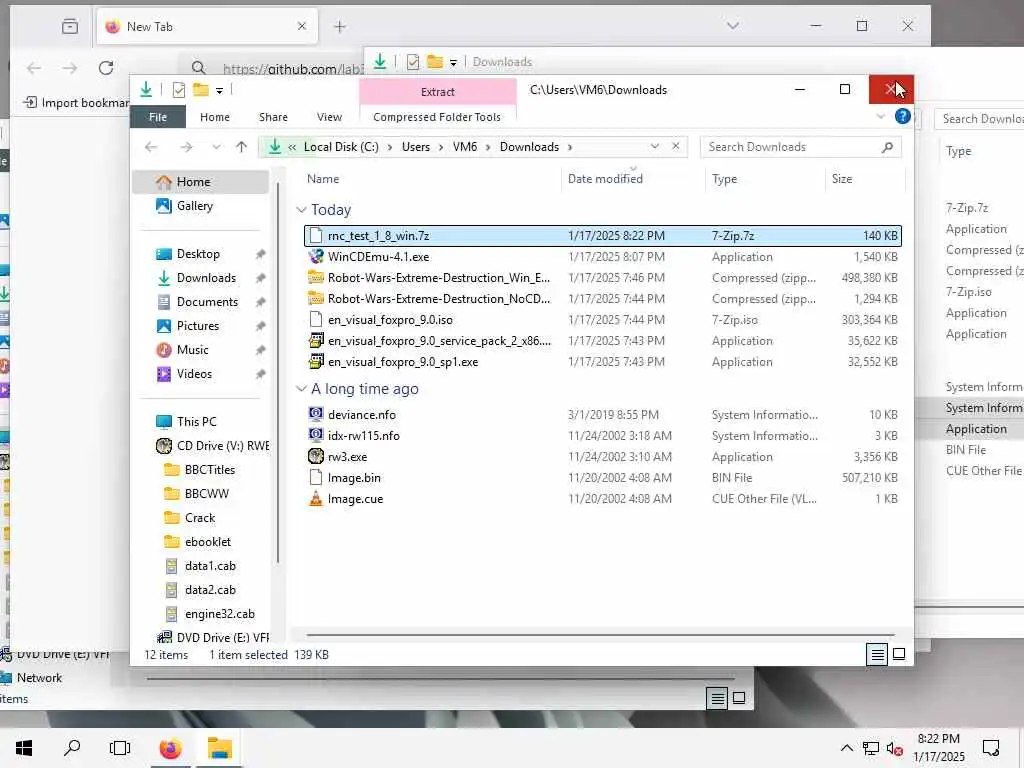Screen dimensions: 1024x768
Task: Click quick access Properties checkmark icon
Action: coord(178,90)
